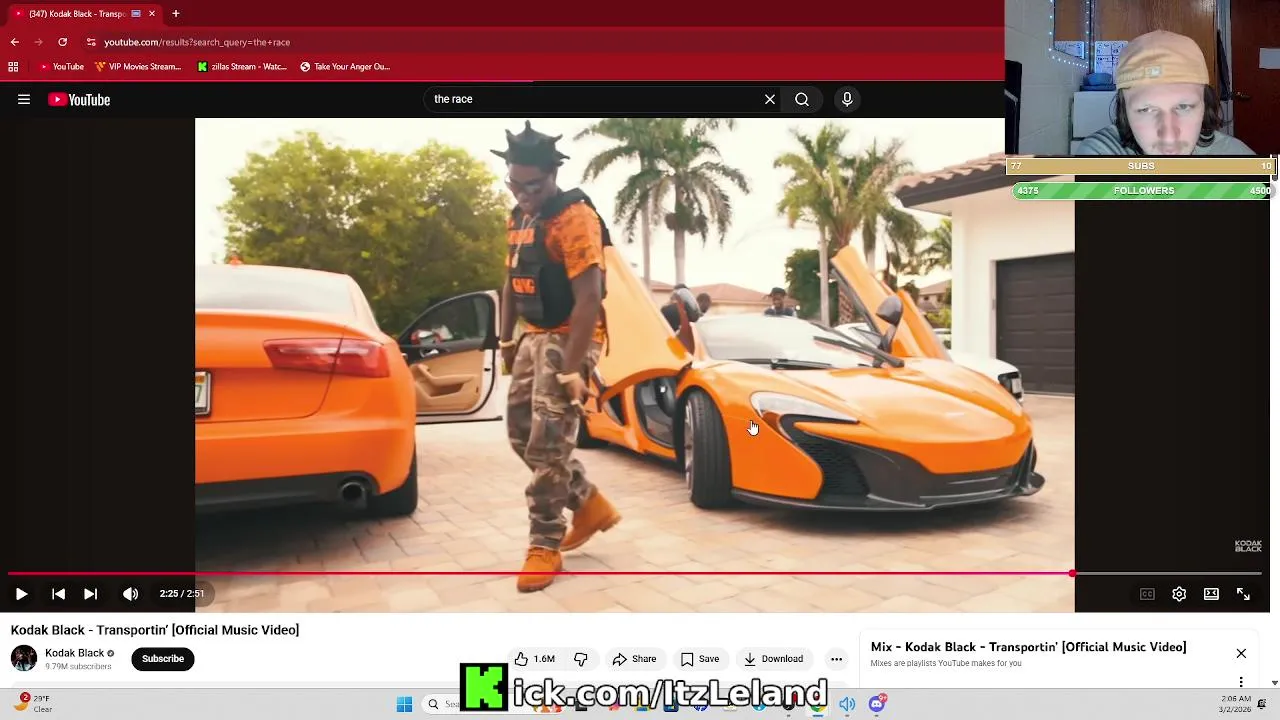The image size is (1280, 720).
Task: Open more actions three-dot menu
Action: [836, 659]
